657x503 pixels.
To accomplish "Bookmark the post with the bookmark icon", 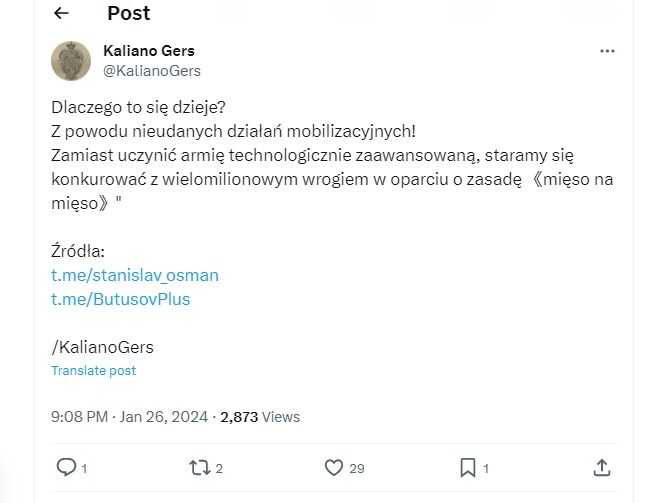I will coord(467,467).
